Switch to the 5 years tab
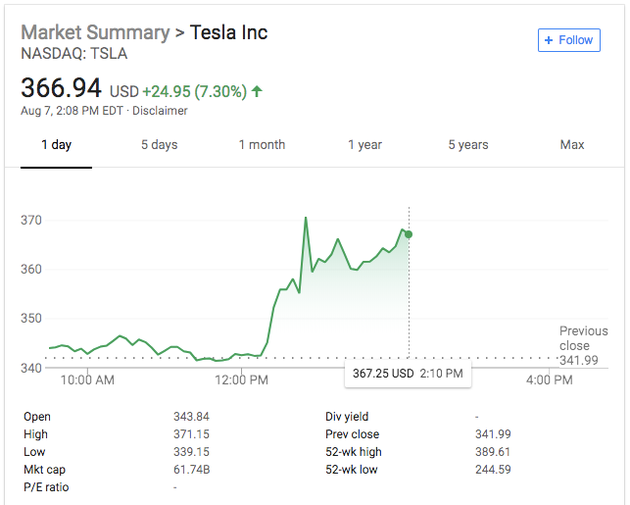 pyautogui.click(x=468, y=145)
